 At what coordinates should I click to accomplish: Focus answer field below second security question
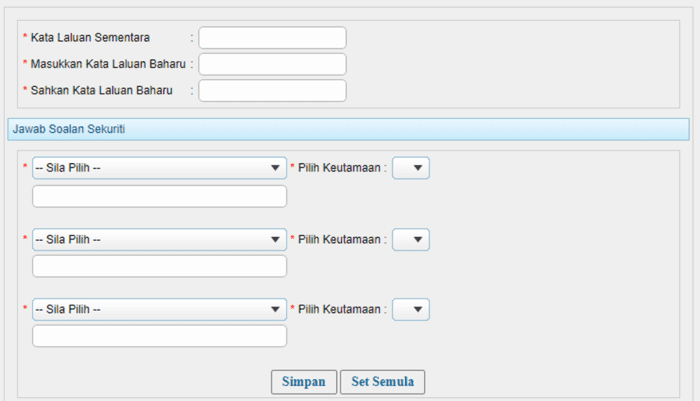point(159,266)
